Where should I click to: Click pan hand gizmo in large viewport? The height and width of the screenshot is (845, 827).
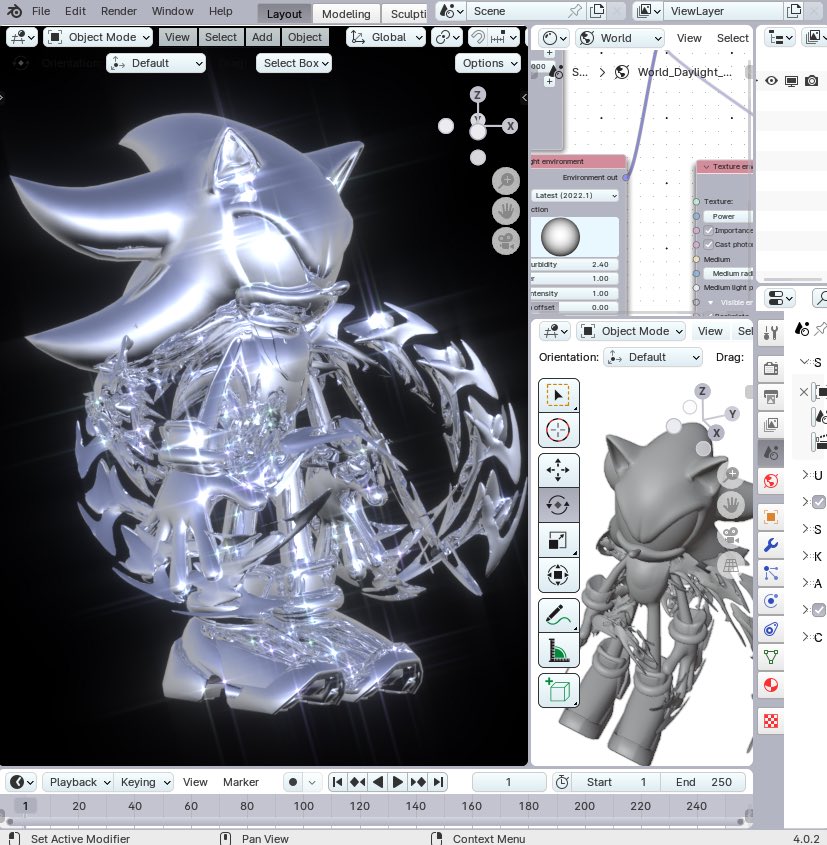pos(505,211)
